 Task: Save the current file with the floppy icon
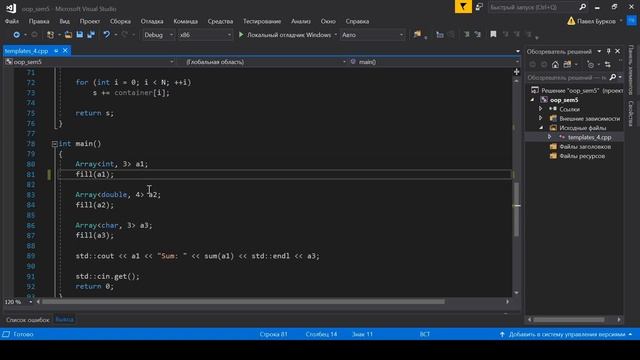click(80, 35)
